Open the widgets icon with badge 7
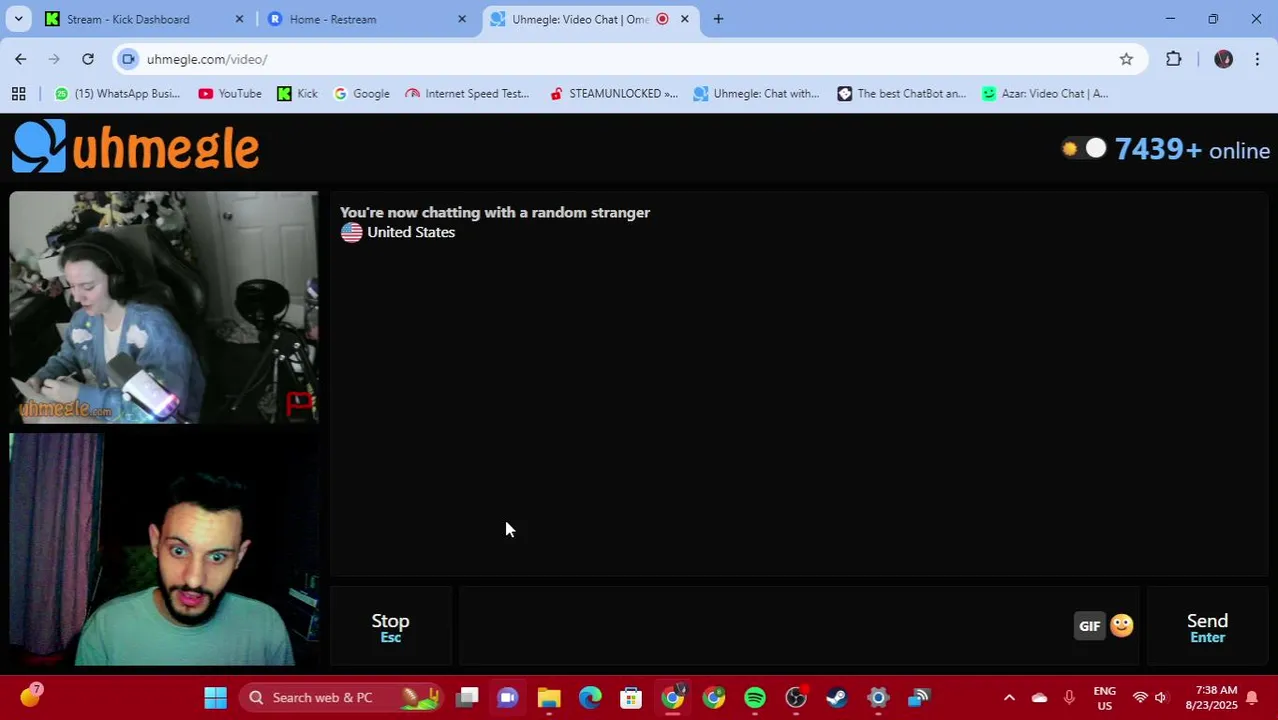 pyautogui.click(x=30, y=696)
